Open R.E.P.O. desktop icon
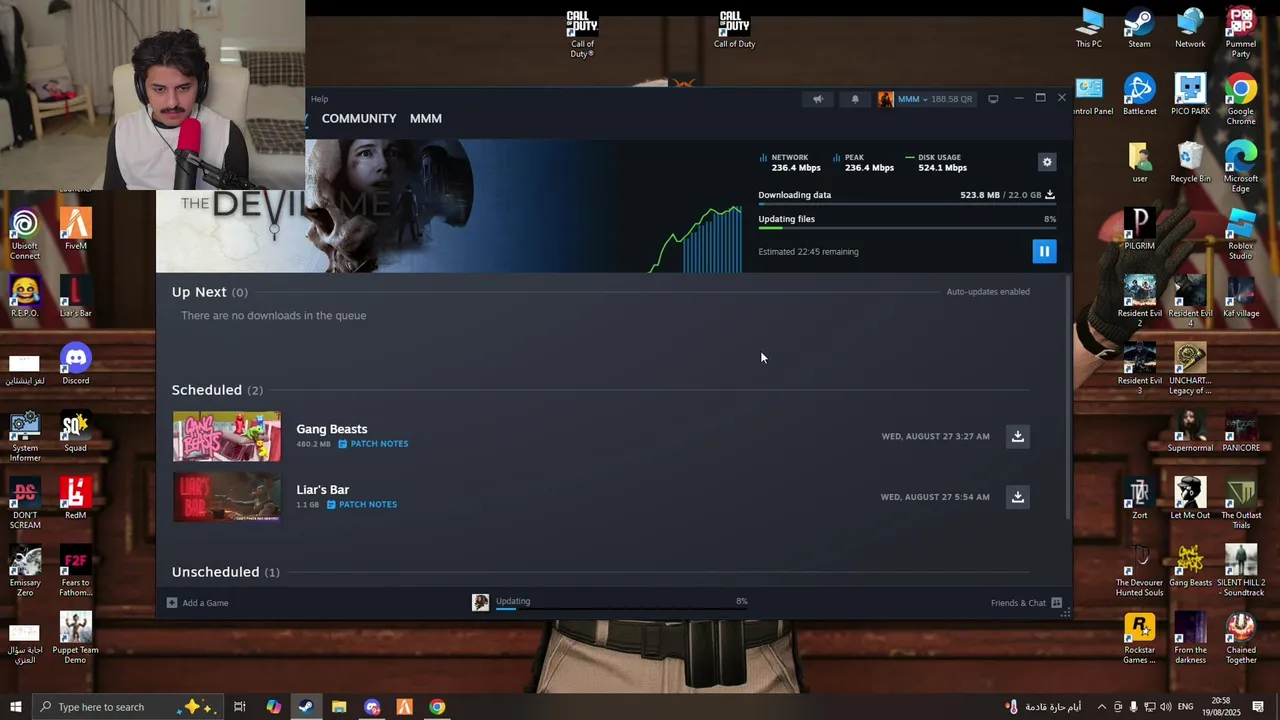 (x=25, y=297)
